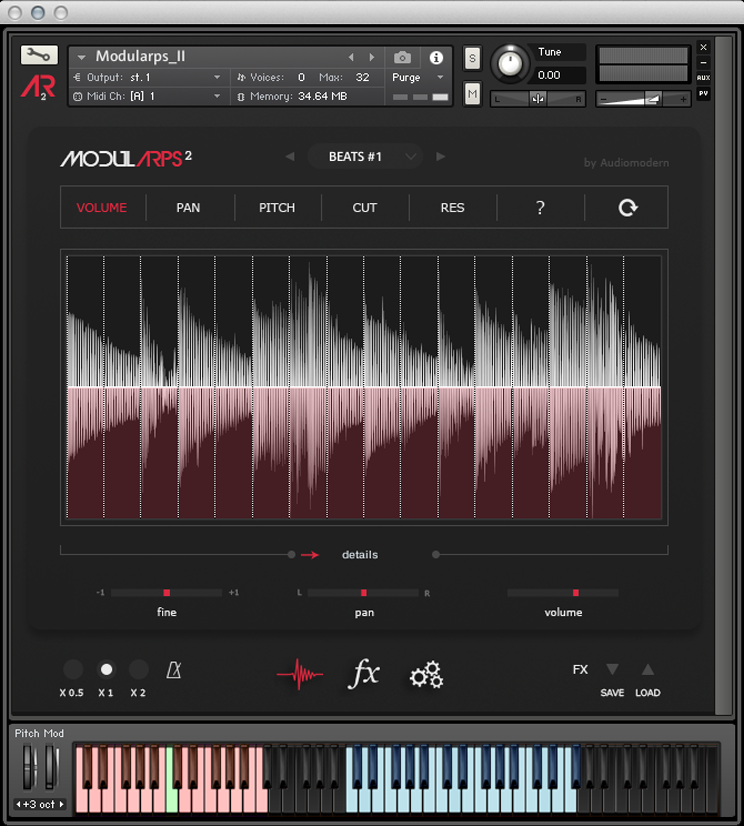Image resolution: width=744 pixels, height=826 pixels.
Task: Click the LOAD label
Action: pos(648,693)
